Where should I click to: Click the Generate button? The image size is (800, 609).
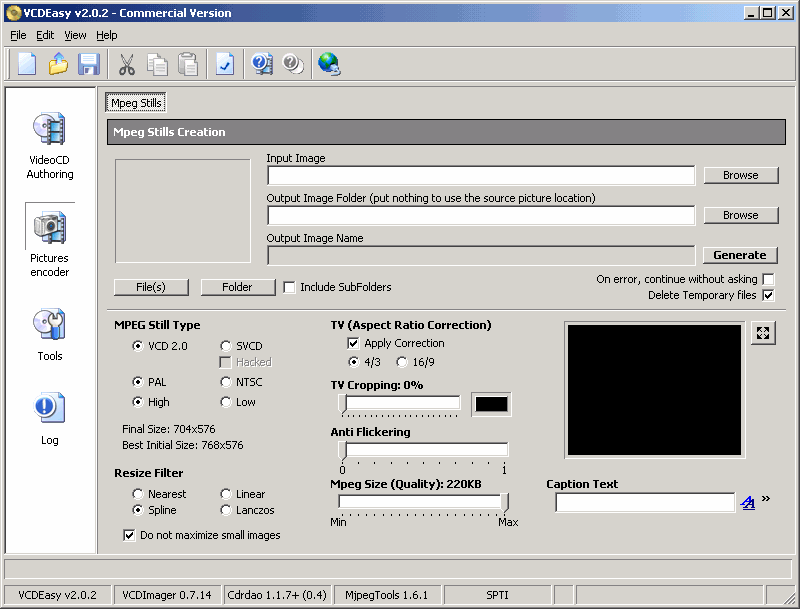coord(740,255)
